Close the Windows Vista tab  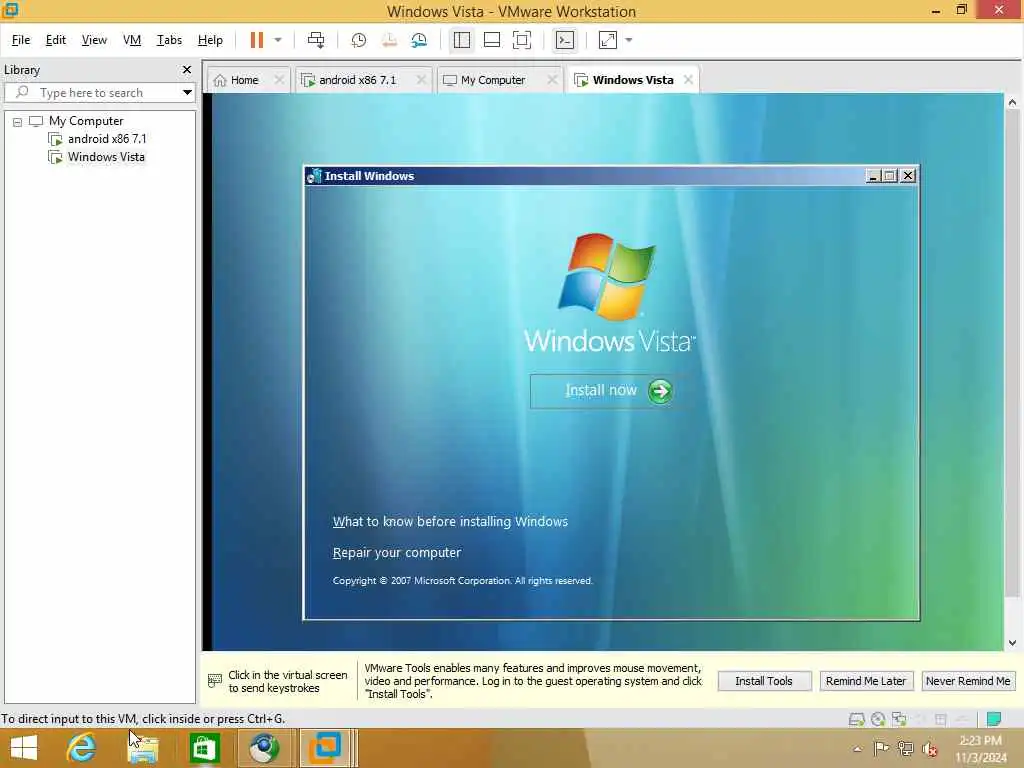688,80
